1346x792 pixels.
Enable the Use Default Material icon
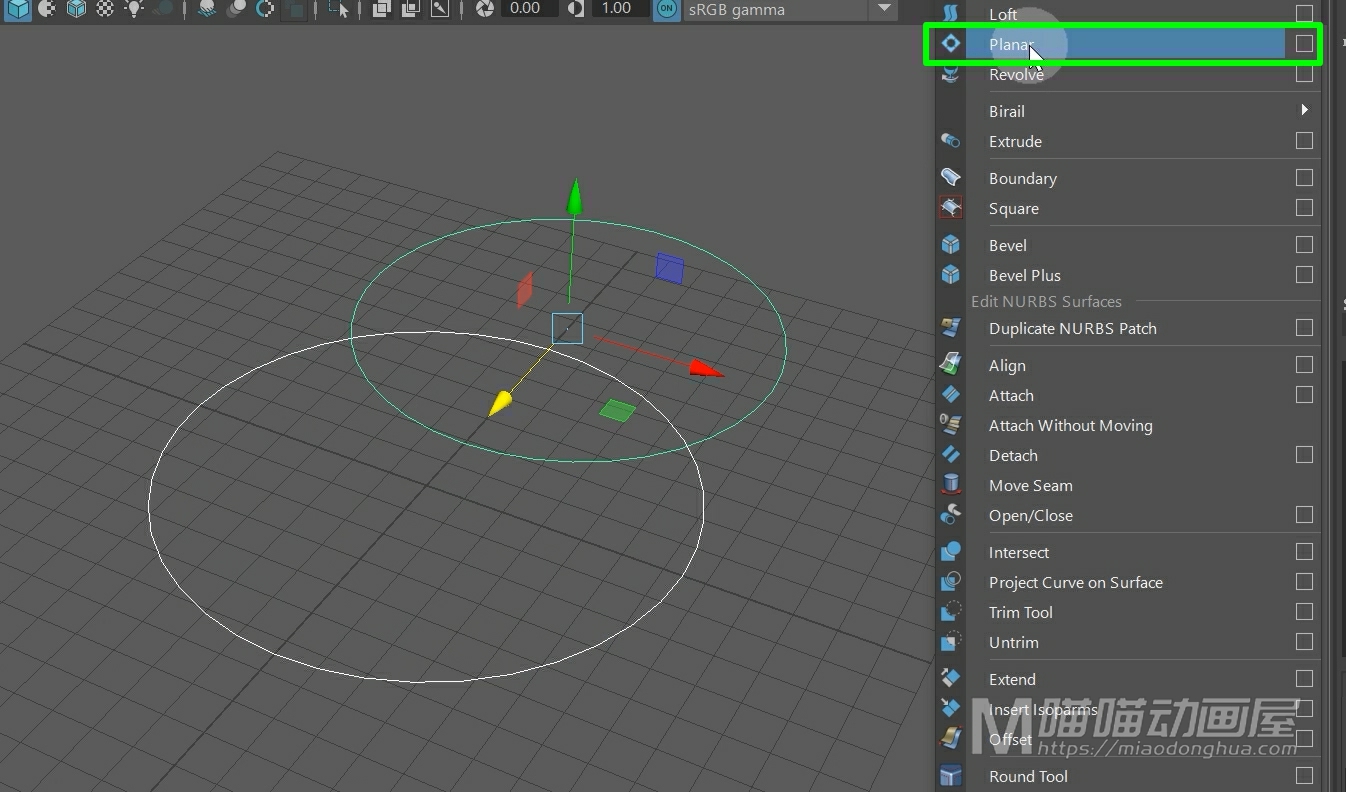(x=47, y=9)
